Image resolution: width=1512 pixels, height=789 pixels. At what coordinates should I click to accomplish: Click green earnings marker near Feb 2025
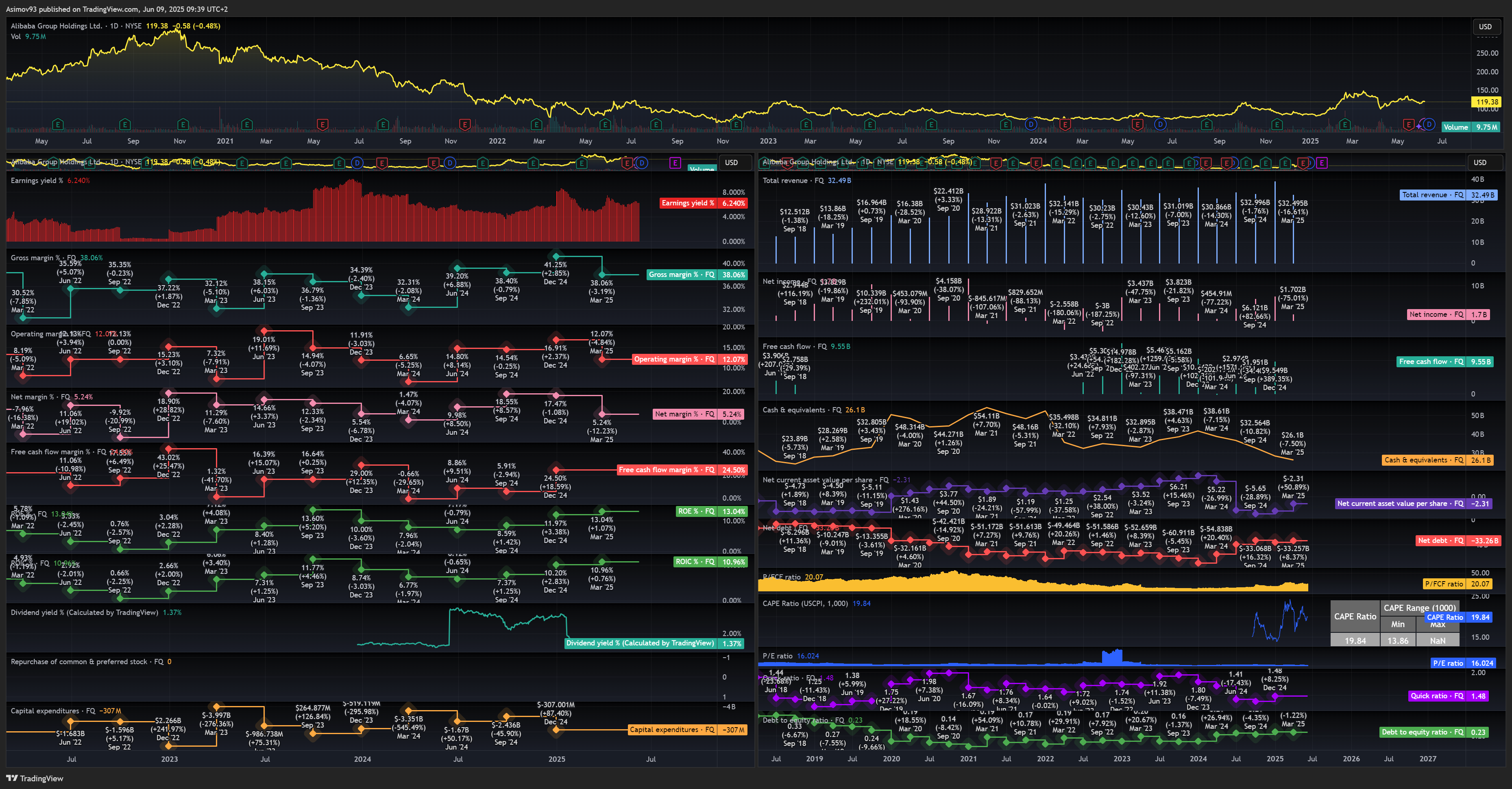[1345, 124]
